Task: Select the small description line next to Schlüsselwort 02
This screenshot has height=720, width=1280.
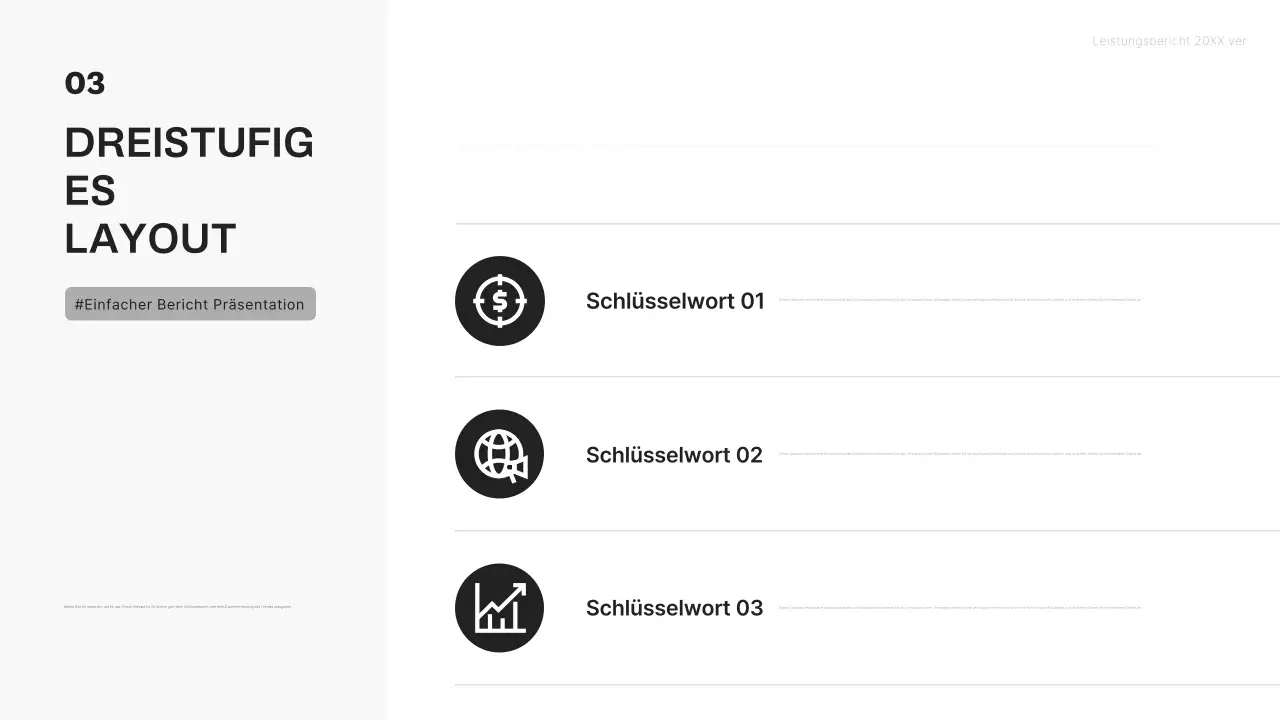Action: pos(959,454)
